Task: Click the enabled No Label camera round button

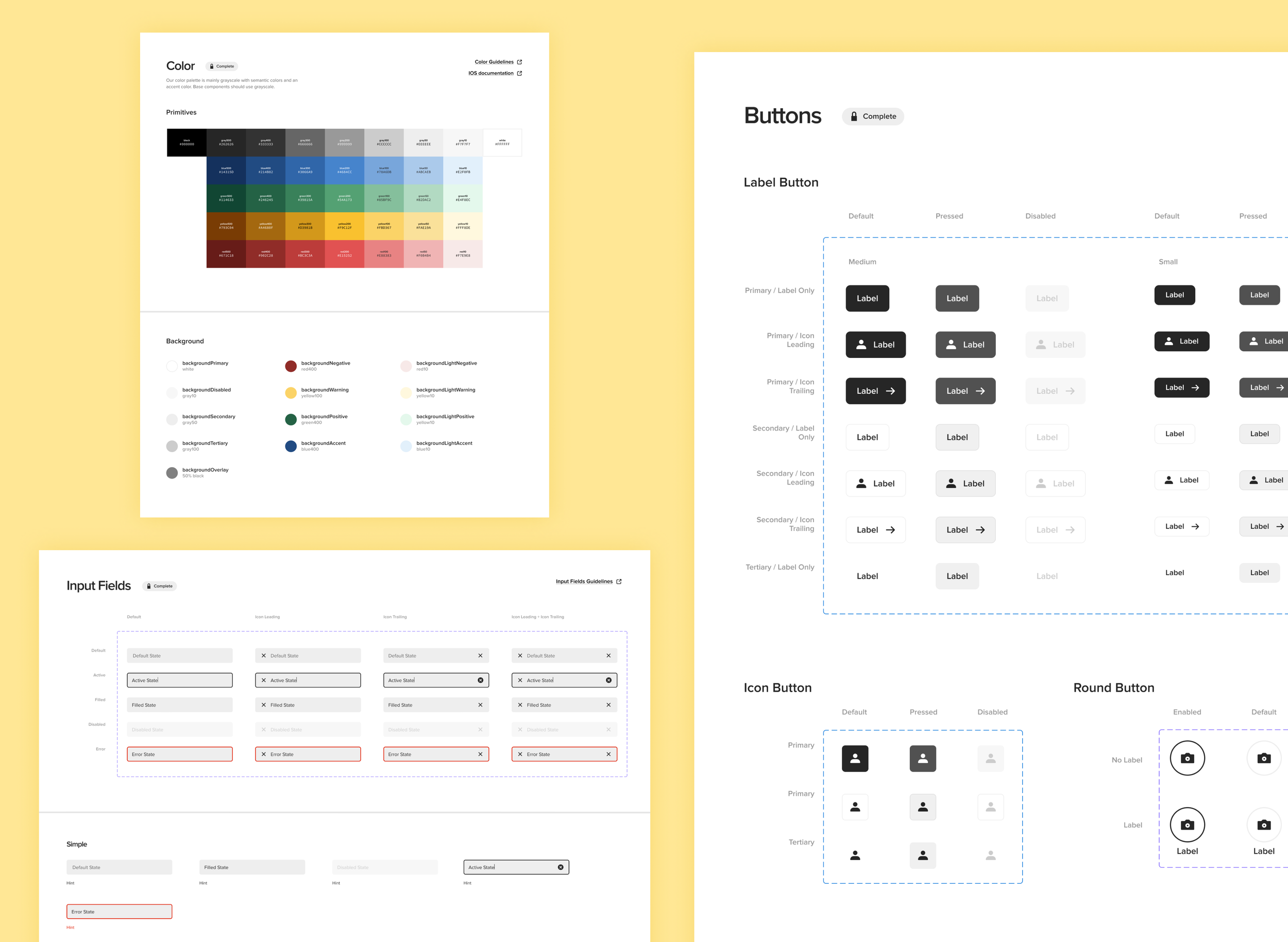Action: 1187,758
